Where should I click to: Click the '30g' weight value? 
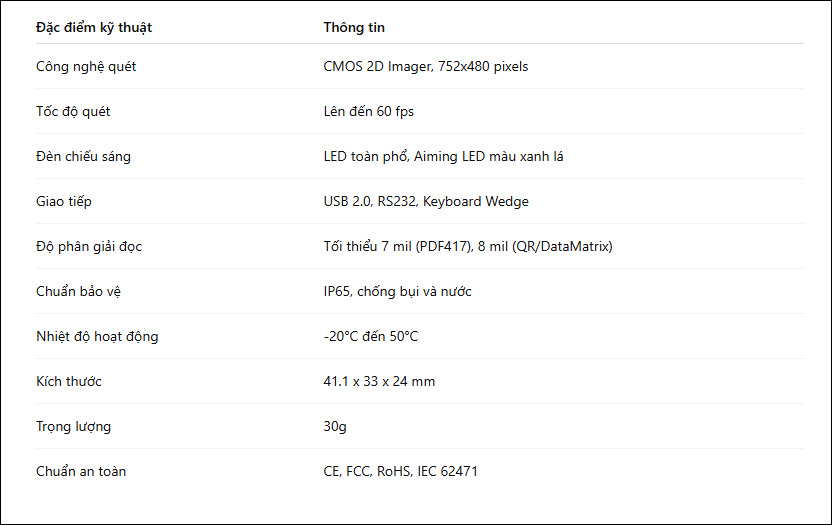(335, 427)
